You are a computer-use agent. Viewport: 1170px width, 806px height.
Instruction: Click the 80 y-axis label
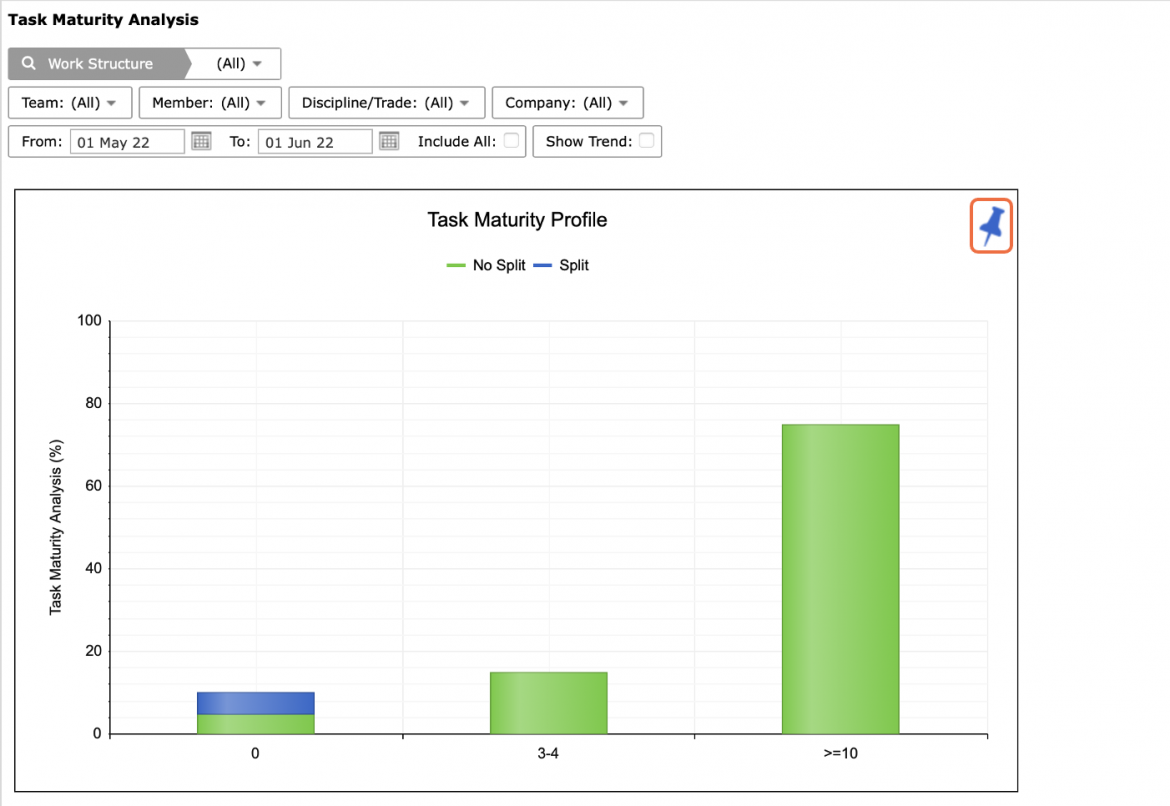[93, 403]
